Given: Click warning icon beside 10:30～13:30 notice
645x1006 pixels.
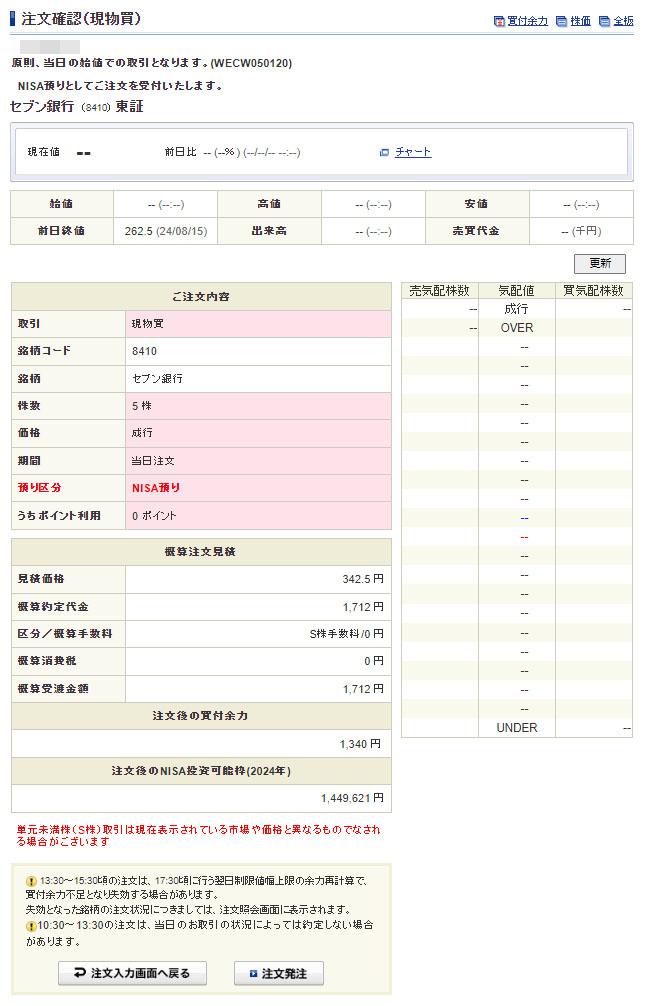Looking at the screenshot, I should (x=31, y=926).
